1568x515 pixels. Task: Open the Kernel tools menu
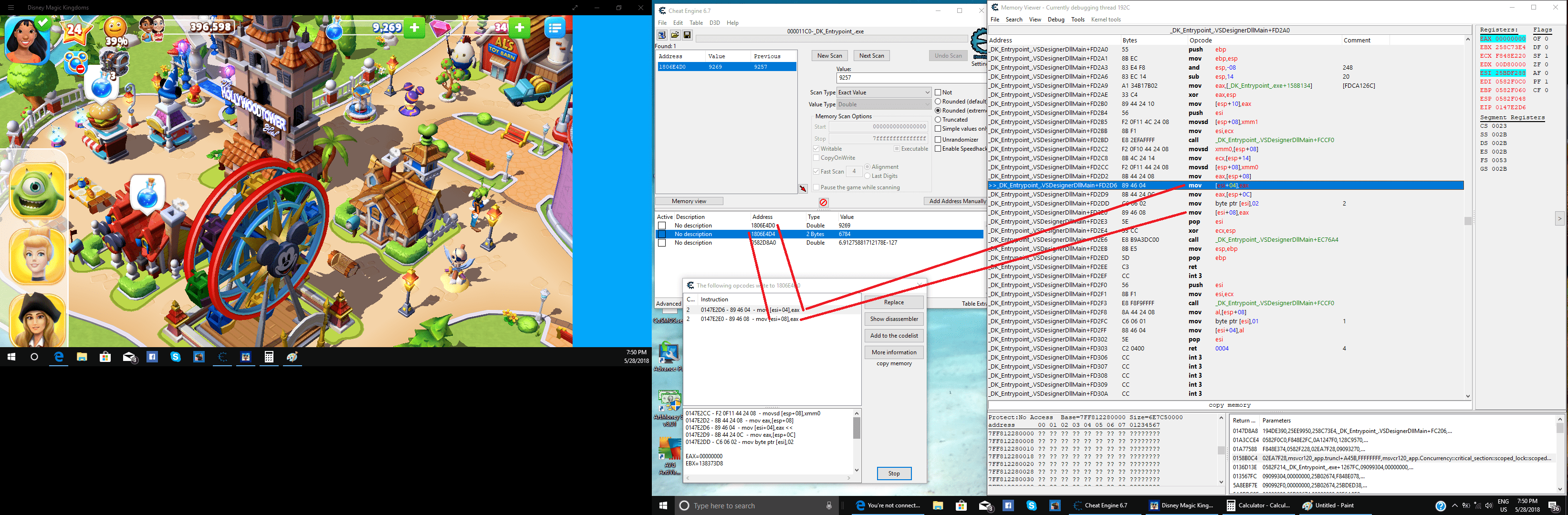(x=1106, y=20)
